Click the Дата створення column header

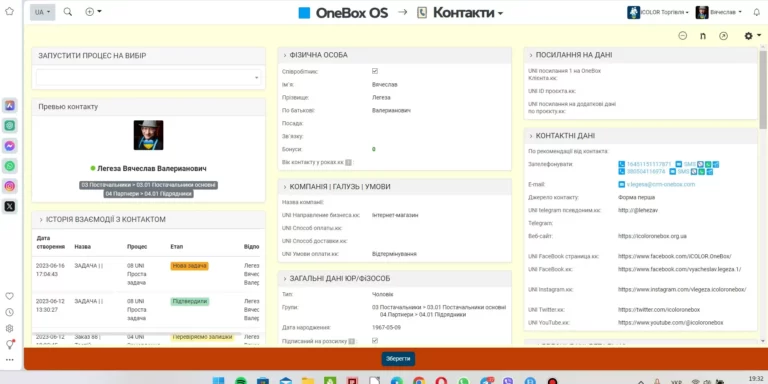(50, 242)
